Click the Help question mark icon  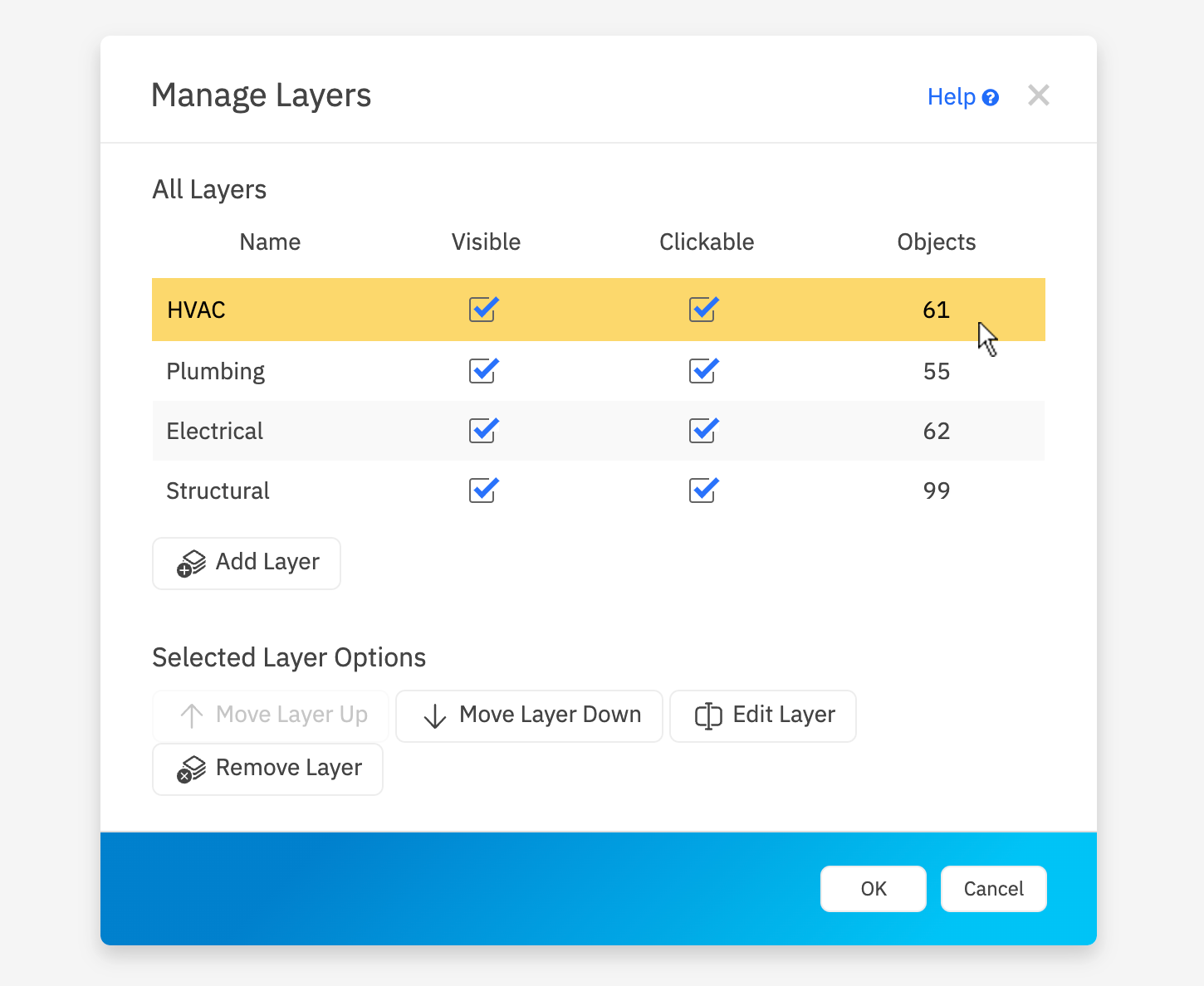(x=991, y=97)
